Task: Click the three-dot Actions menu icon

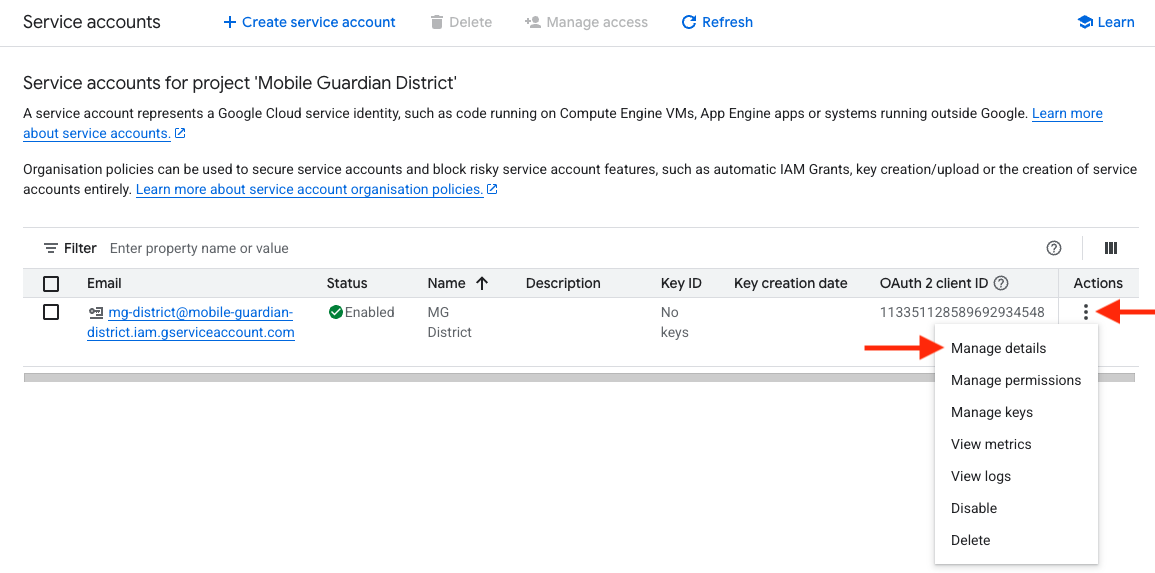Action: pyautogui.click(x=1085, y=313)
